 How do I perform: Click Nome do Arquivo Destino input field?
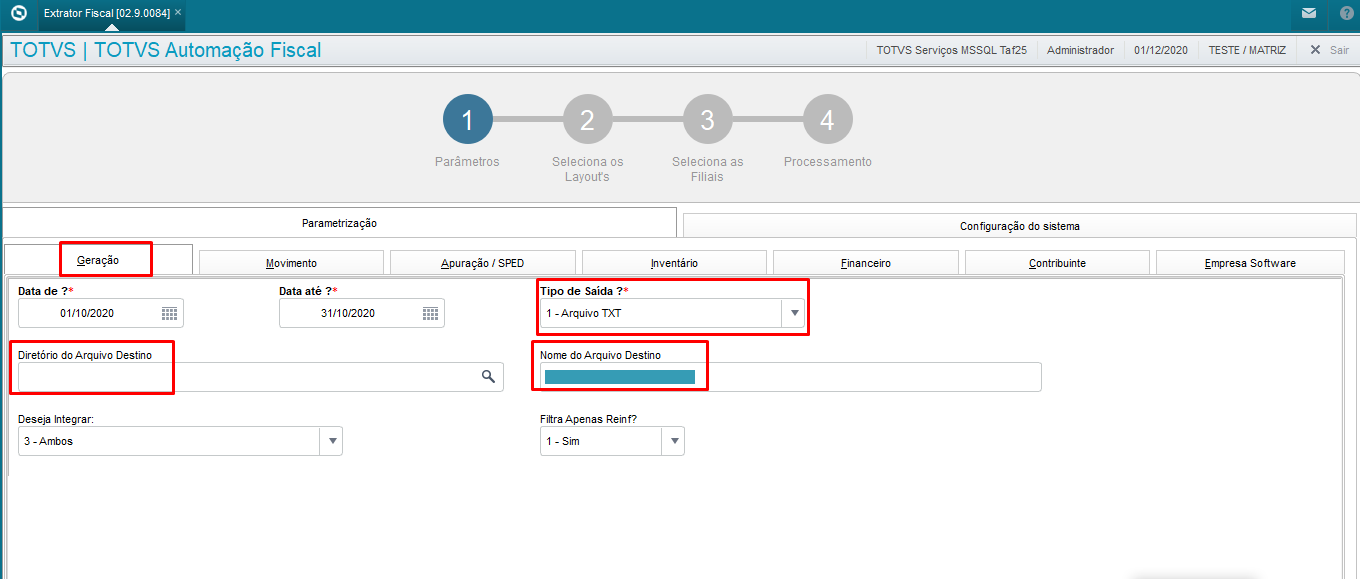point(790,376)
